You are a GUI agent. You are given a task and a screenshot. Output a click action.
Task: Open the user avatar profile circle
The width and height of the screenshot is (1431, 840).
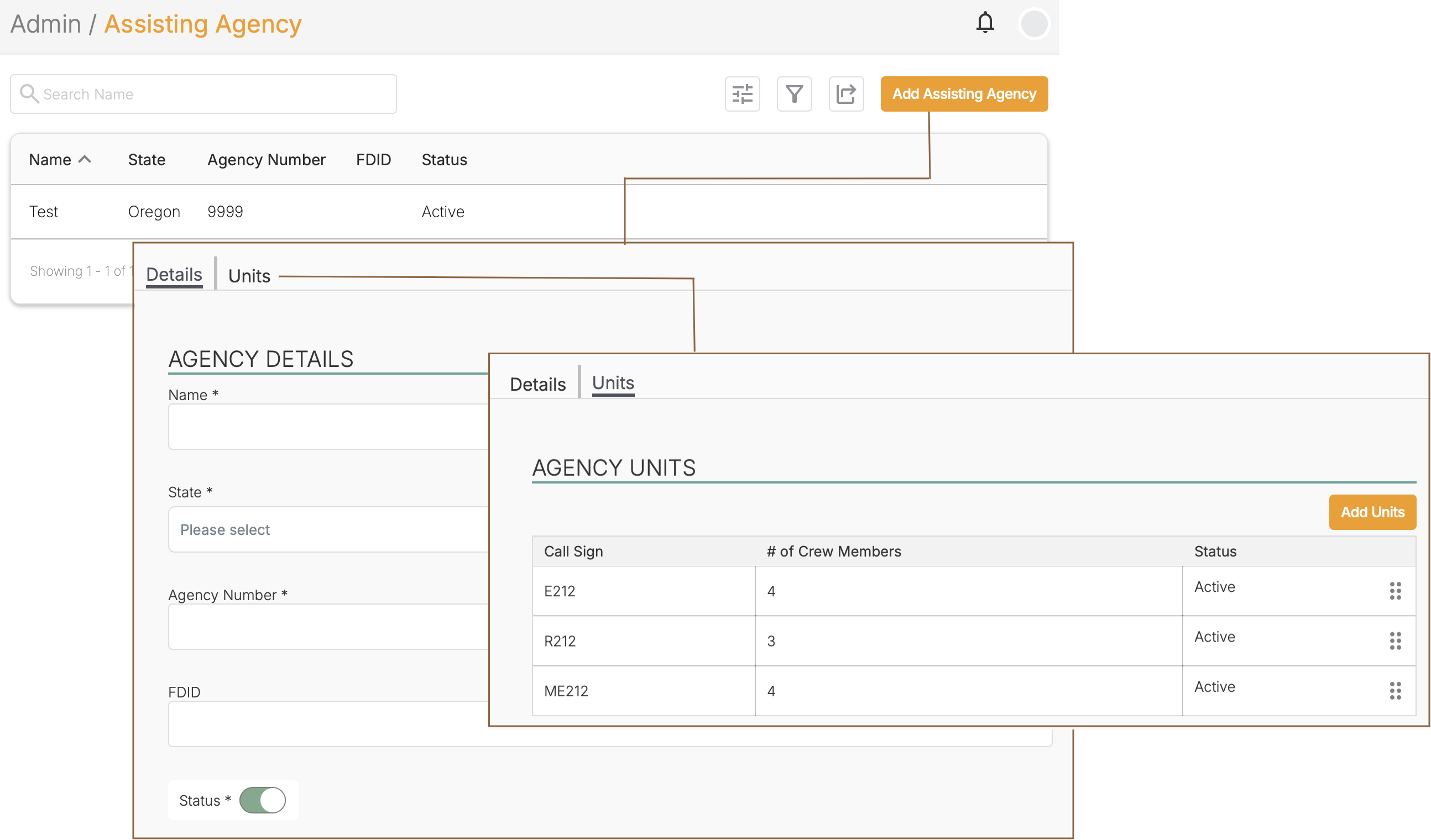tap(1033, 24)
